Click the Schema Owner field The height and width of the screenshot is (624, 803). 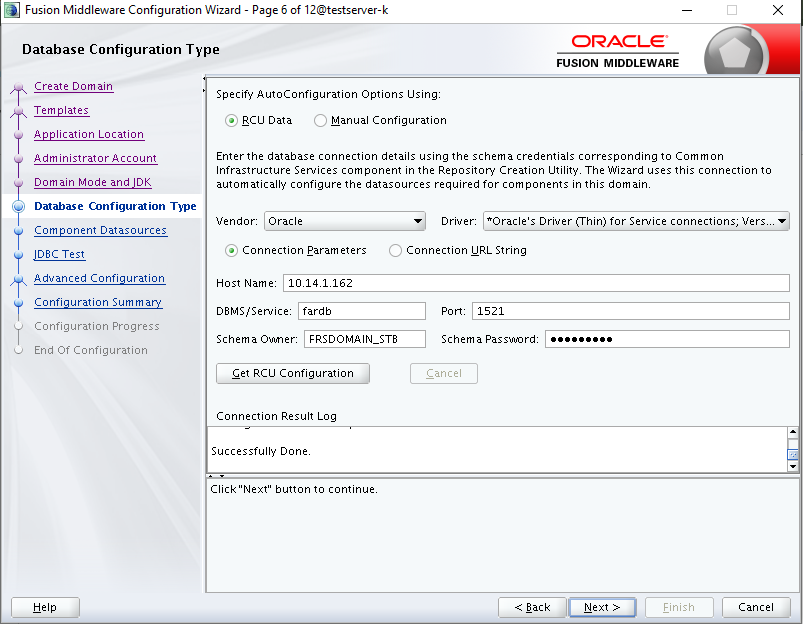click(365, 339)
